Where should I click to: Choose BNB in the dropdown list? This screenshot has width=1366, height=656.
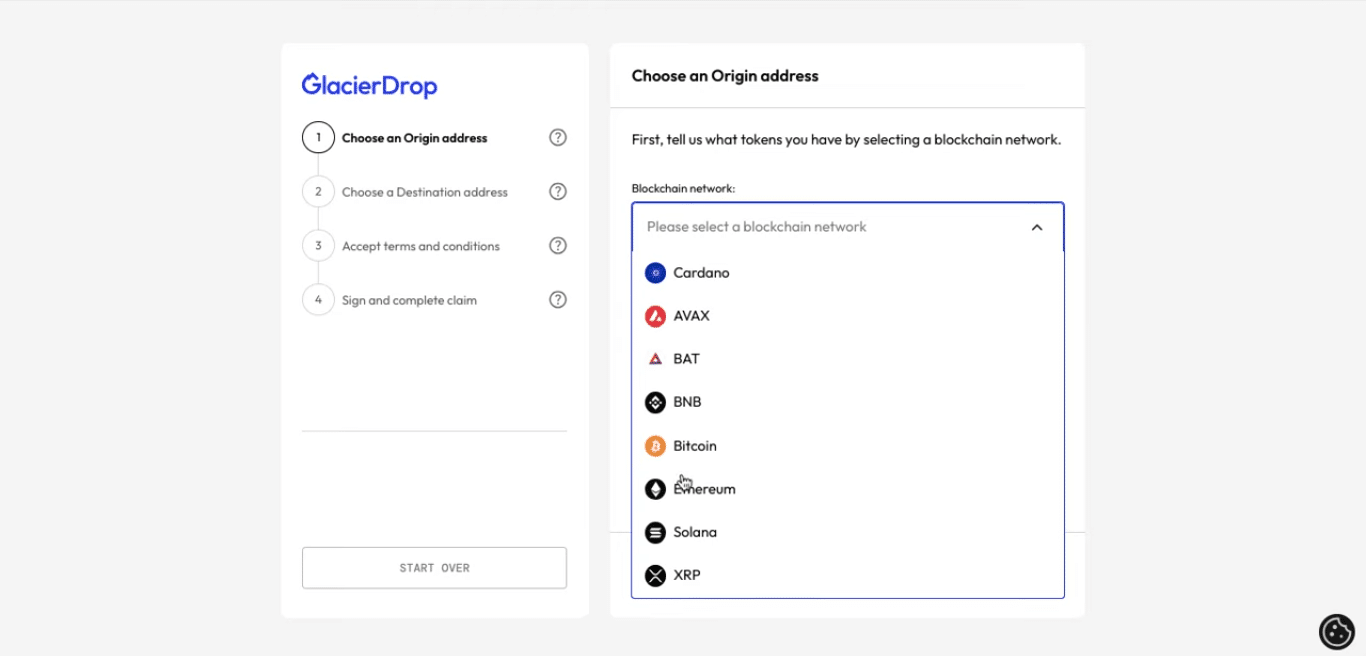(x=848, y=402)
